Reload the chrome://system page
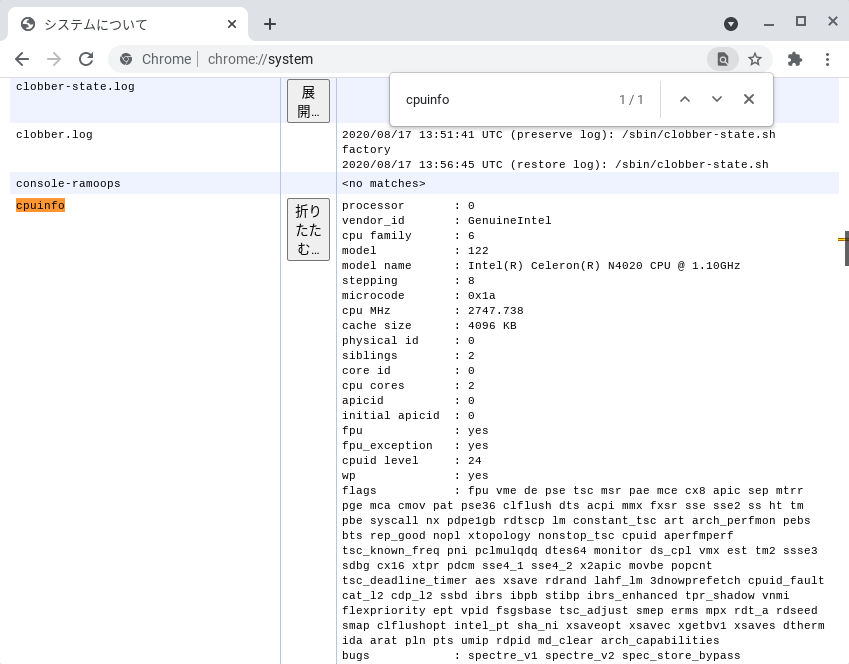Screen dimensions: 849x664 coord(86,59)
